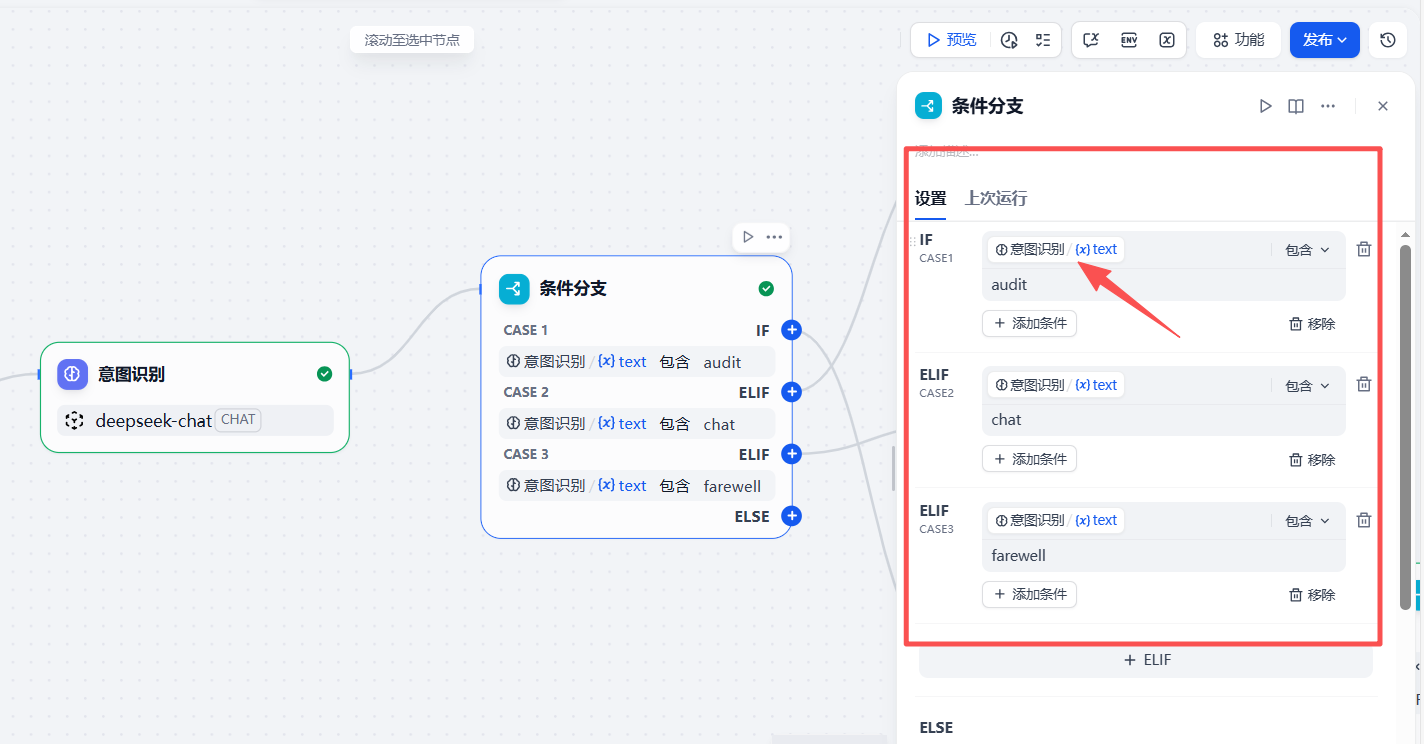This screenshot has height=744, width=1424.
Task: Click 移除 to remove CASE2
Action: coord(1312,460)
